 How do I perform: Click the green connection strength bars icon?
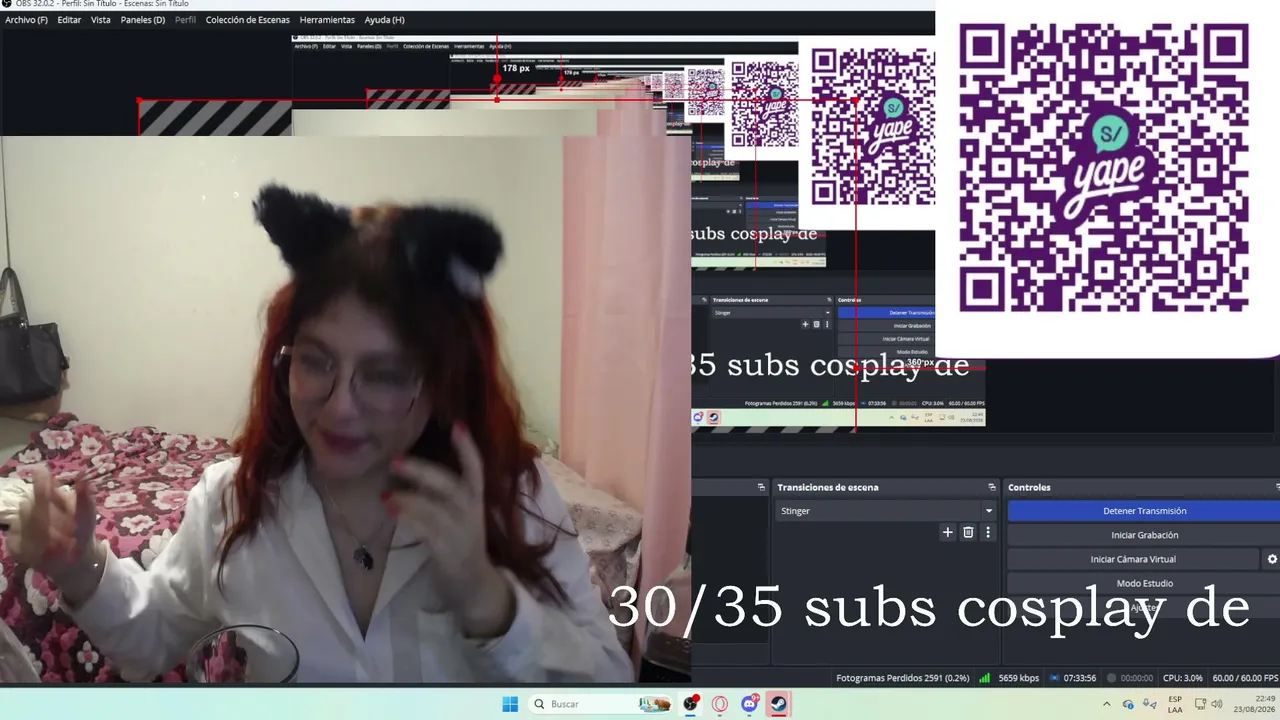[x=984, y=678]
